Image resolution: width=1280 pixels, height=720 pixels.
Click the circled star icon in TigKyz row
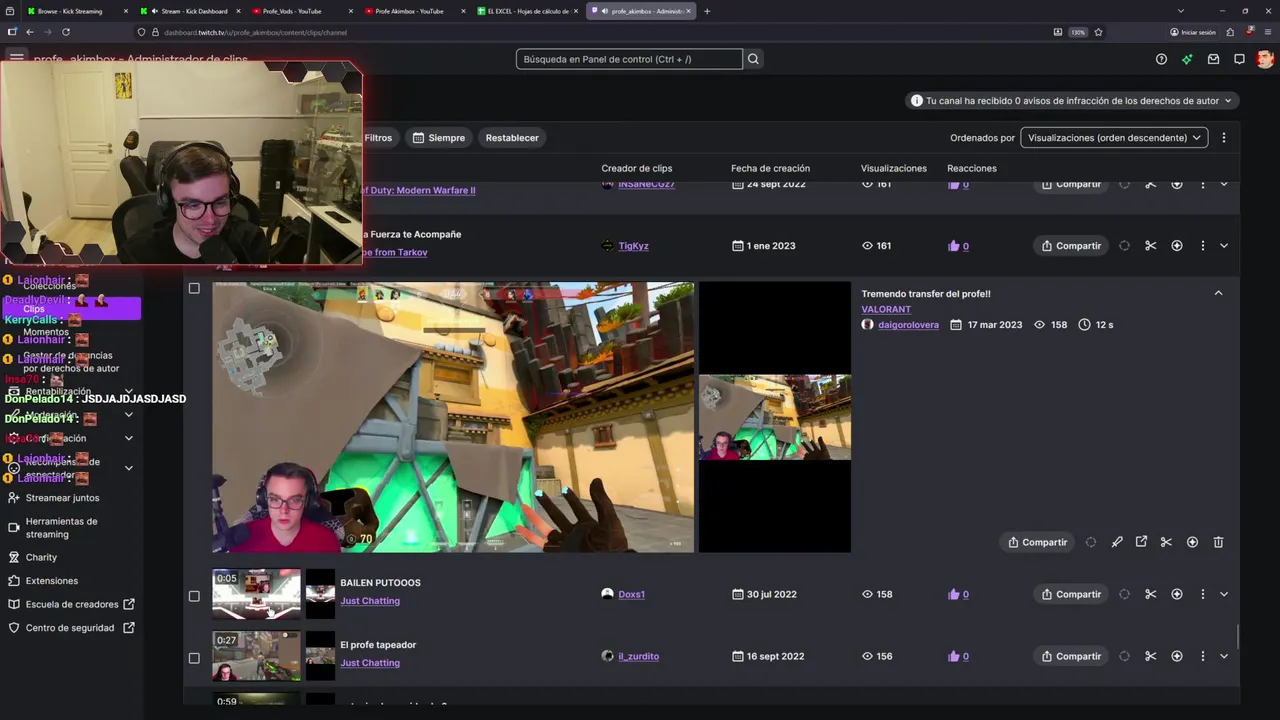(1176, 246)
